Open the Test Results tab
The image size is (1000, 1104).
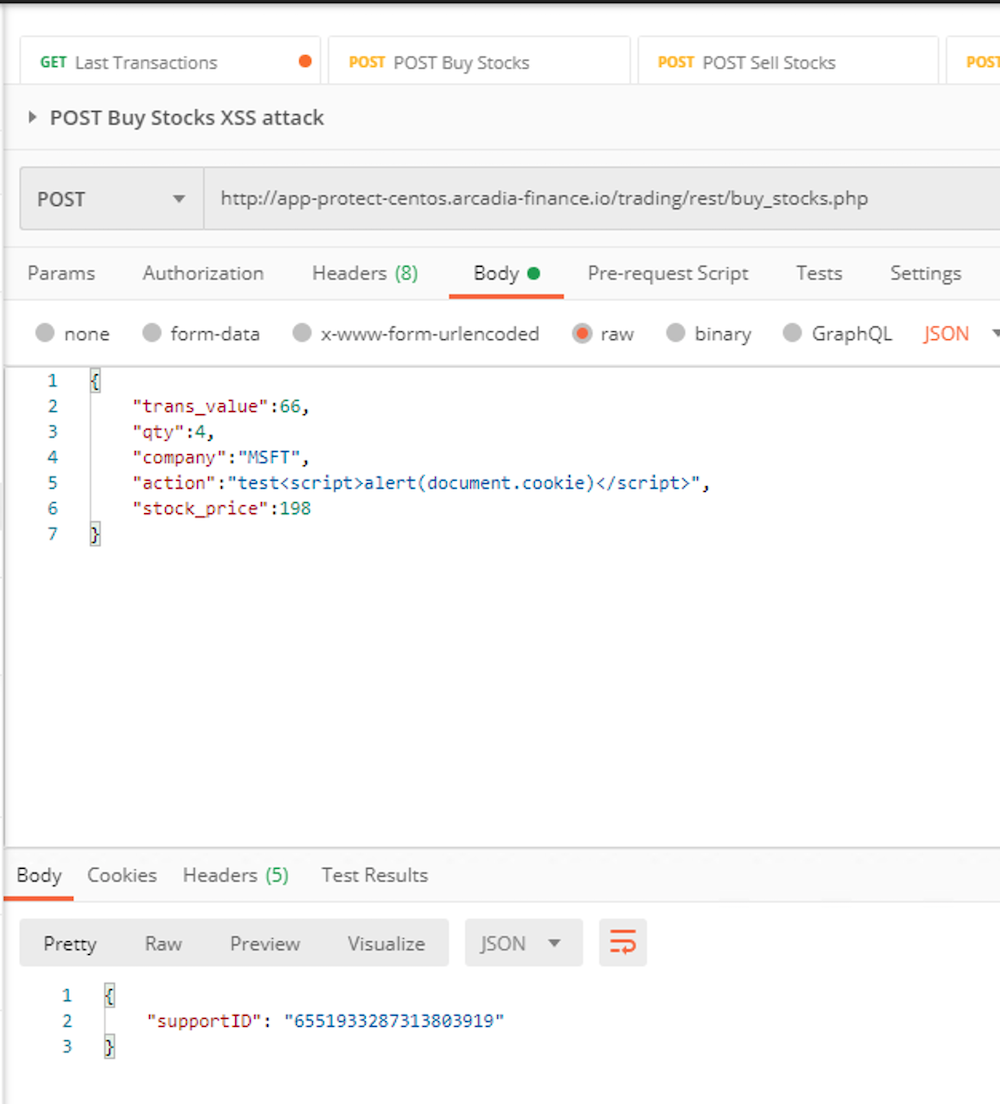(375, 875)
